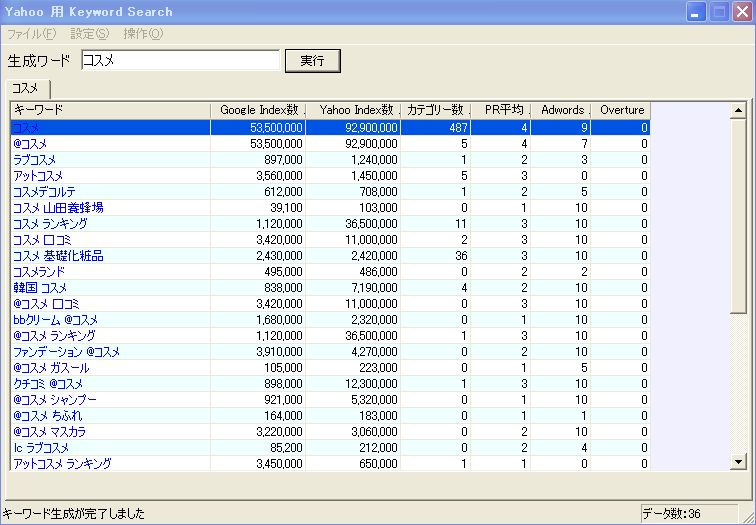Screen dimensions: 756x525
Task: Click Google index value 612,000
Action: [x=283, y=192]
